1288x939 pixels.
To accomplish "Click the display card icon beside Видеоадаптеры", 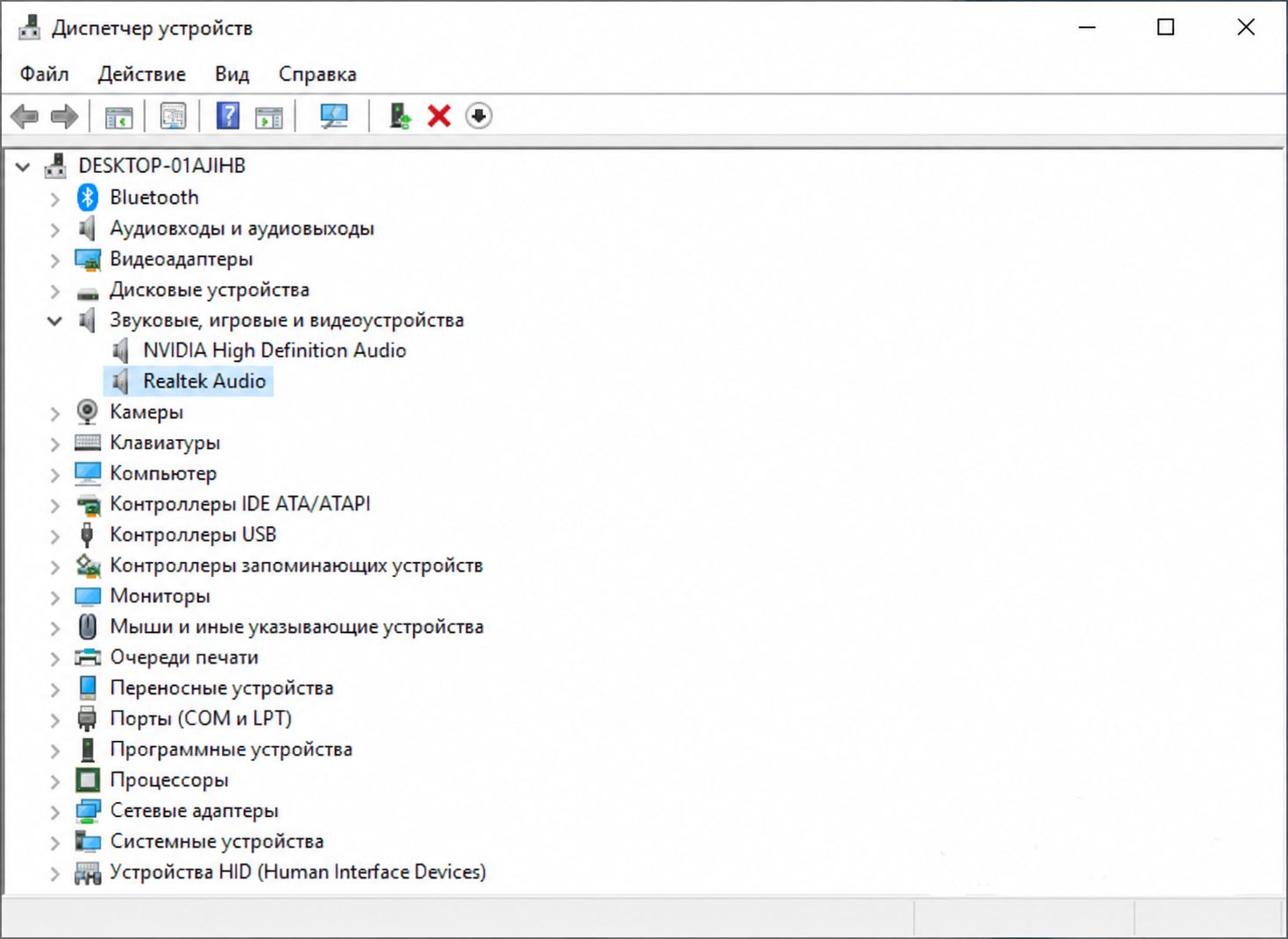I will pyautogui.click(x=88, y=259).
